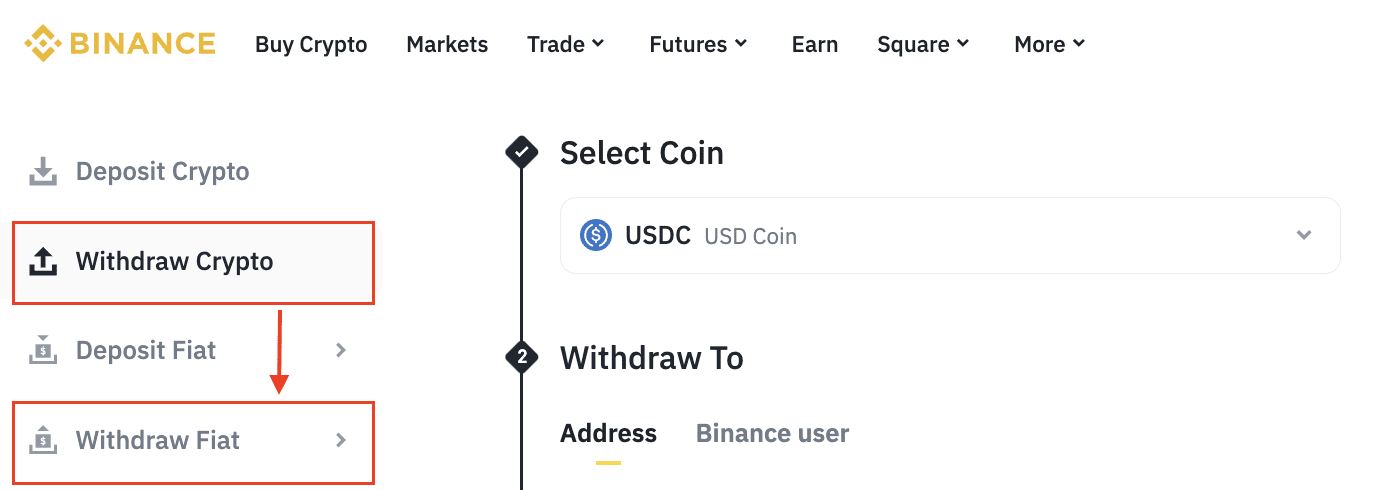Click the USDC coin icon
The height and width of the screenshot is (490, 1394).
pyautogui.click(x=596, y=236)
